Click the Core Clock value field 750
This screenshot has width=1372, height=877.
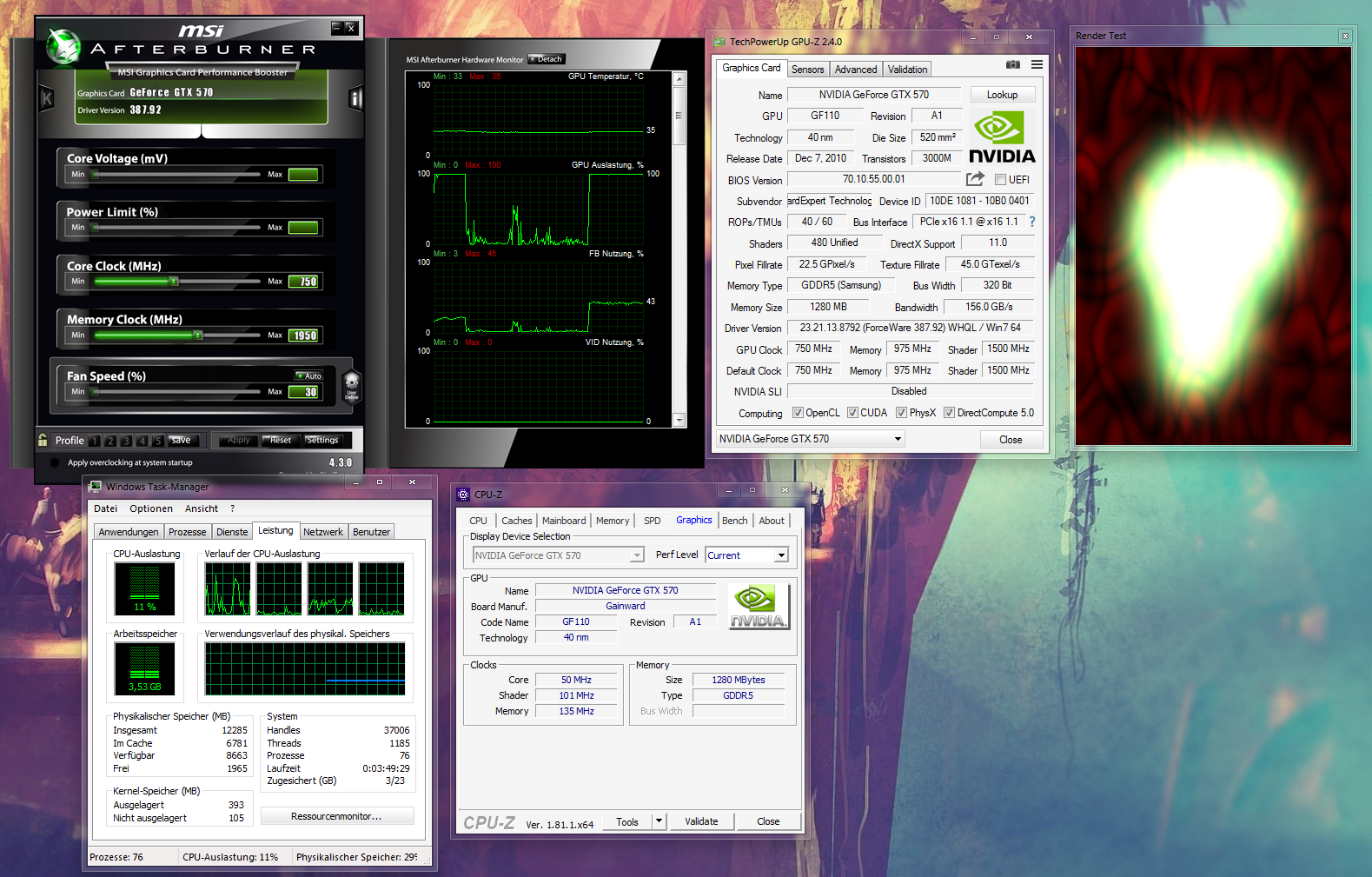[x=304, y=282]
